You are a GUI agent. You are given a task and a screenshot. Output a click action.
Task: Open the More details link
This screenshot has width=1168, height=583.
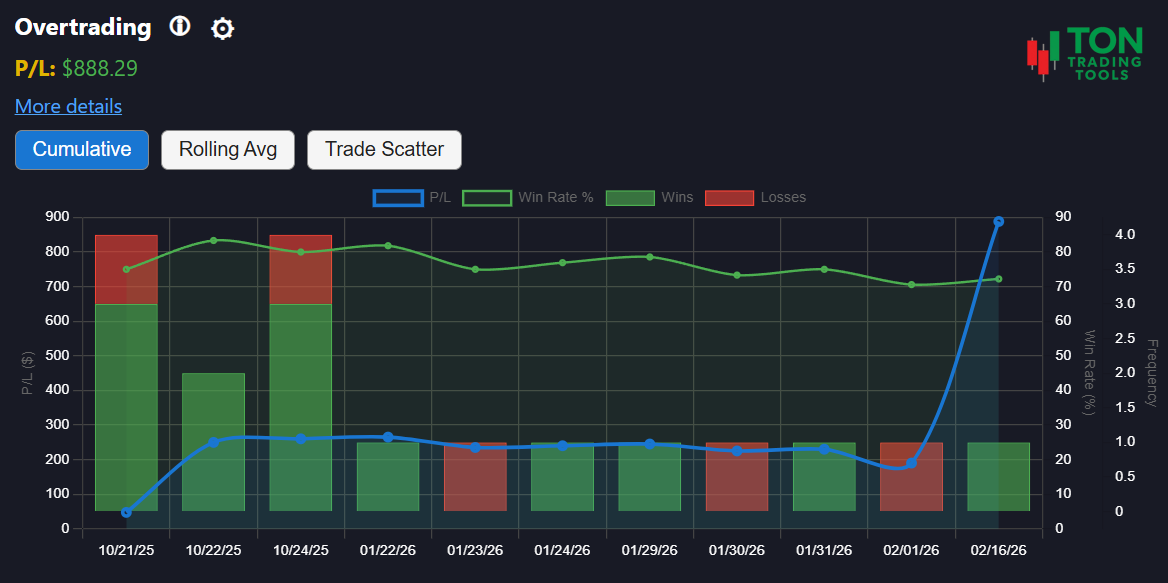coord(68,106)
